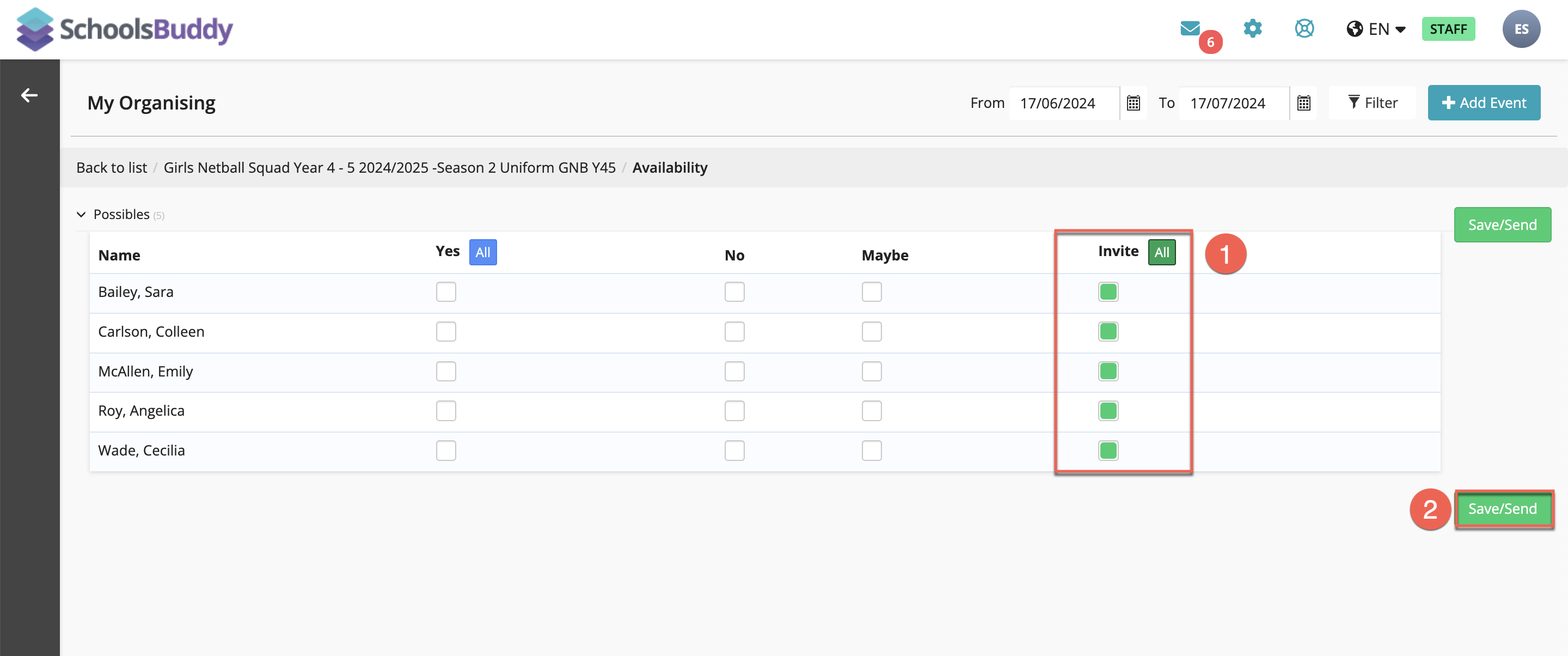Check Yes for McAllen, Emily
Image resolution: width=1568 pixels, height=656 pixels.
click(x=445, y=371)
